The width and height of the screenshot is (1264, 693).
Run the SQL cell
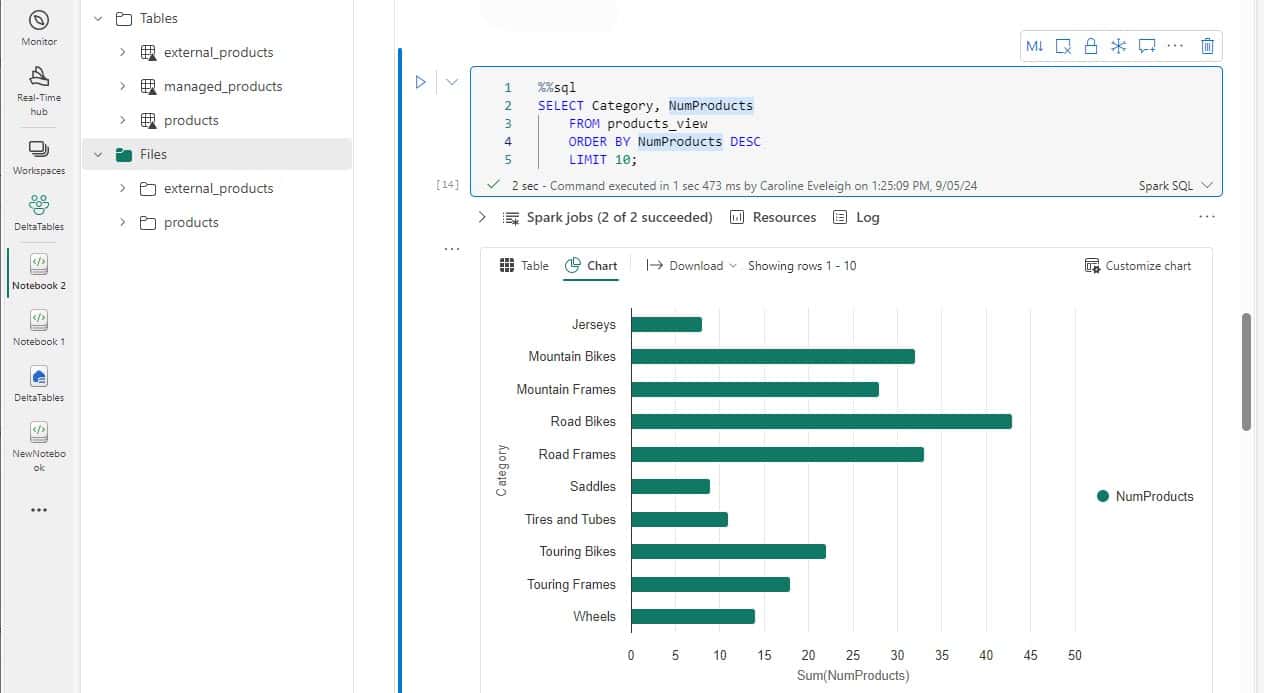coord(421,82)
